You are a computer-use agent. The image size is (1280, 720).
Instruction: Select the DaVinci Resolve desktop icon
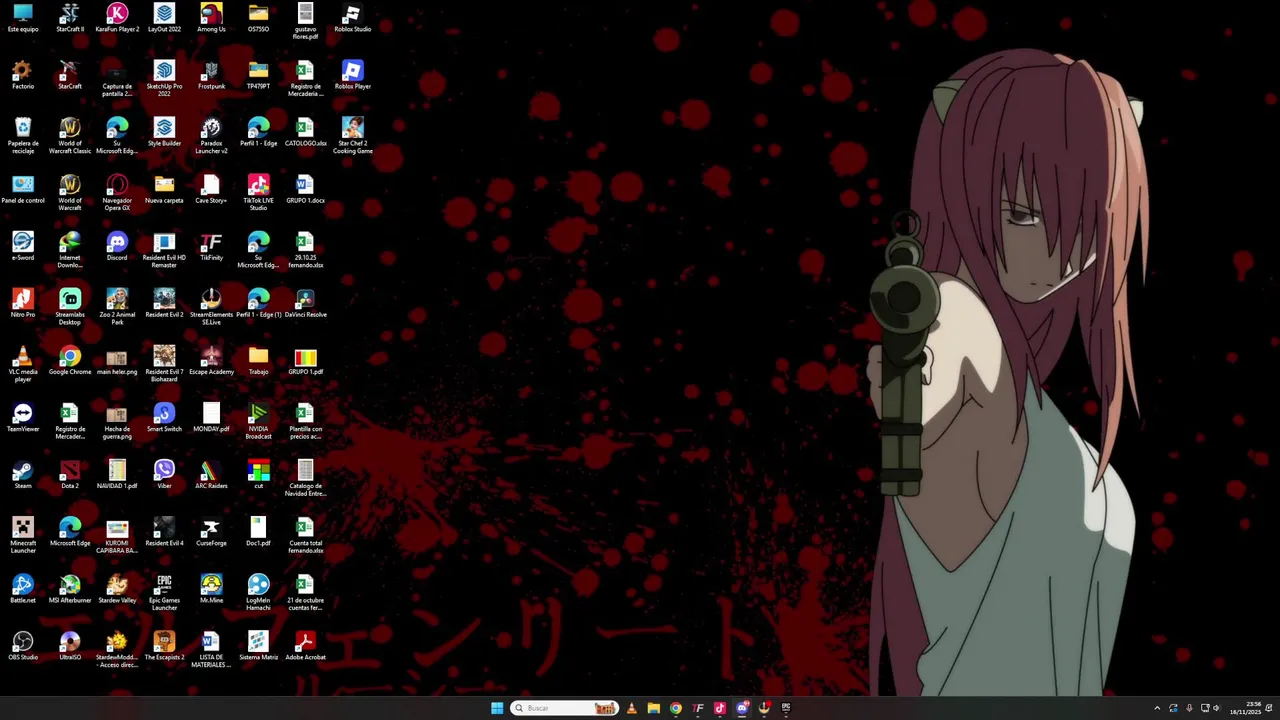click(x=305, y=303)
